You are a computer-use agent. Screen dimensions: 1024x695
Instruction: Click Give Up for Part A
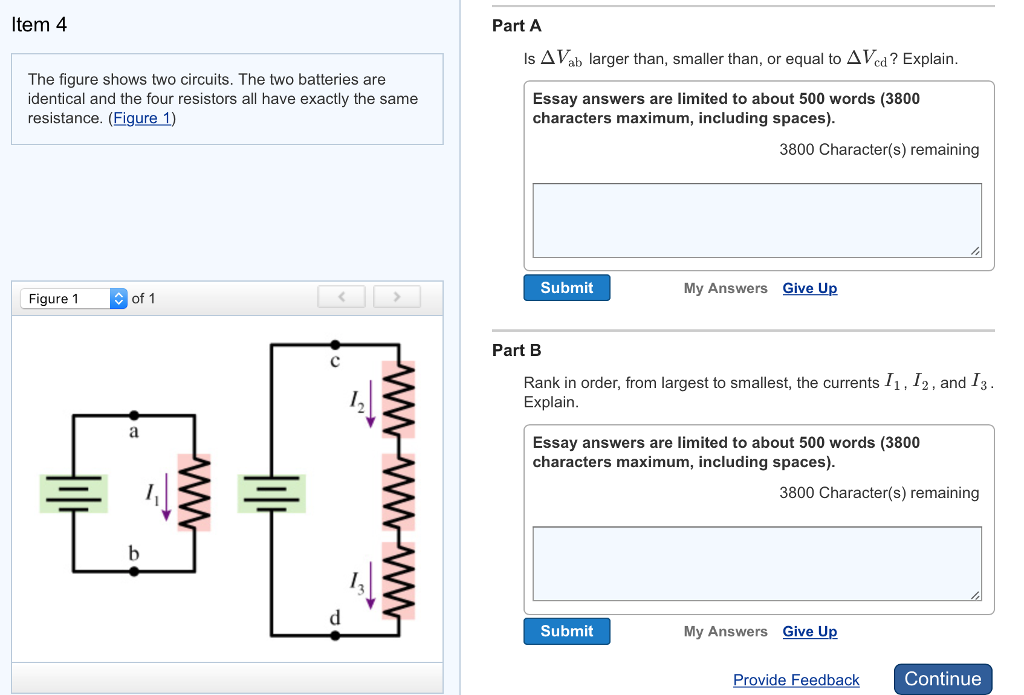809,288
